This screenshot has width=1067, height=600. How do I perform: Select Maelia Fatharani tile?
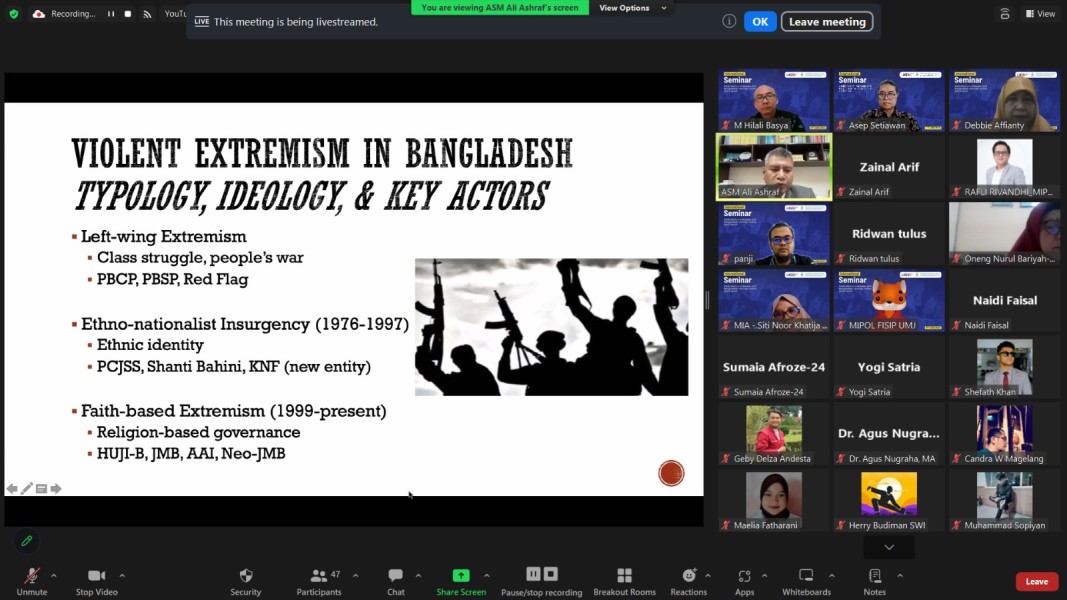coord(774,500)
